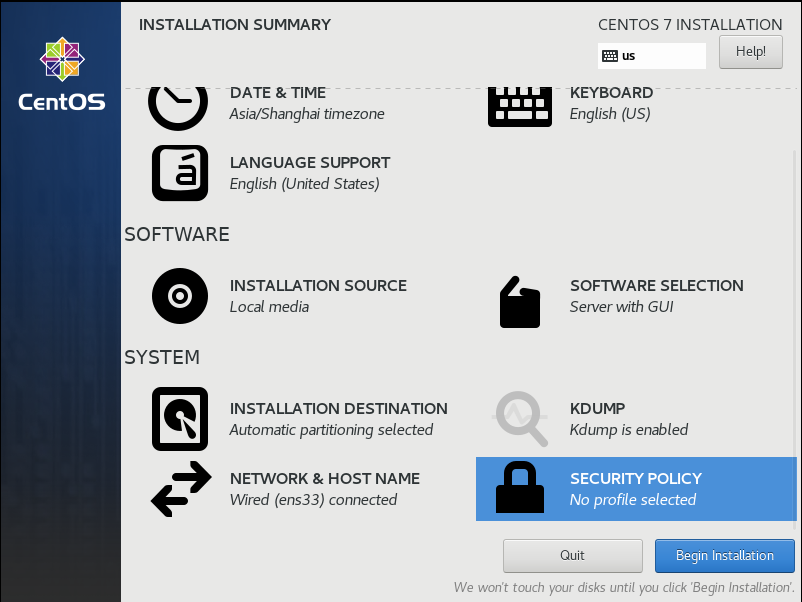The image size is (802, 602).
Task: Click 'Server with GUI' text
Action: click(621, 307)
